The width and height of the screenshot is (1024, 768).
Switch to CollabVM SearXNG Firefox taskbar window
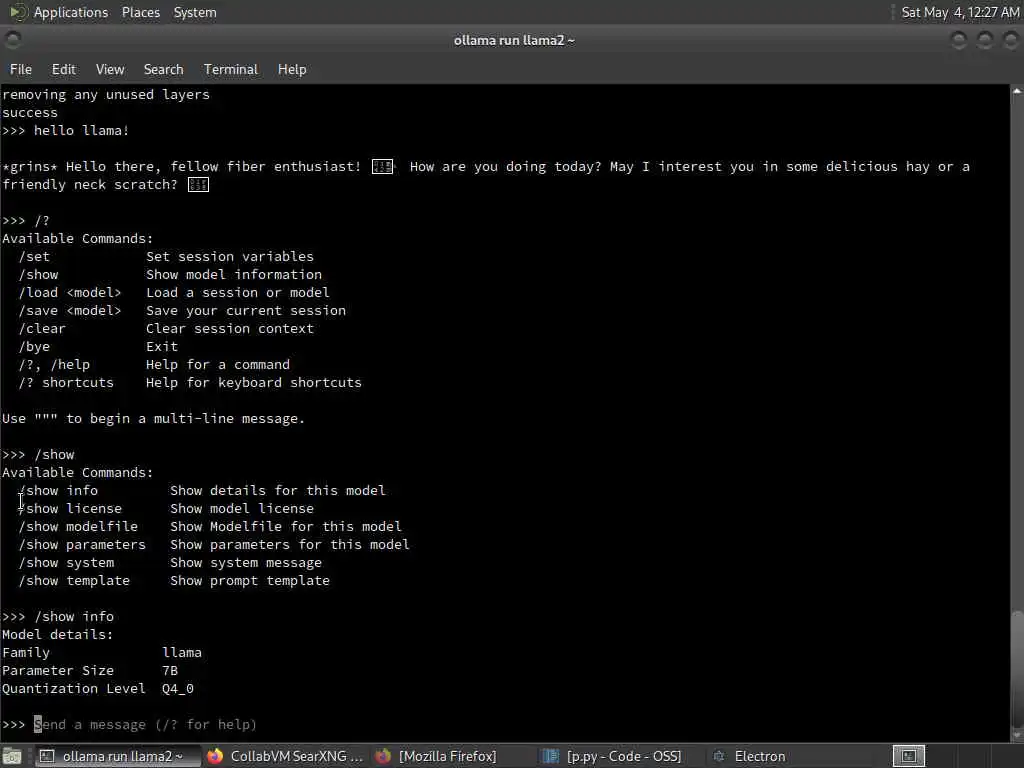285,756
